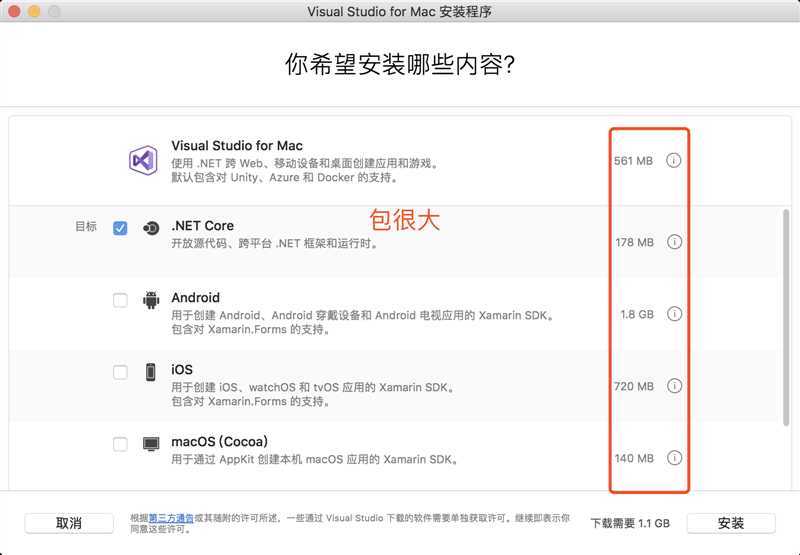Select the iOS title text
This screenshot has height=555, width=800.
pos(182,369)
